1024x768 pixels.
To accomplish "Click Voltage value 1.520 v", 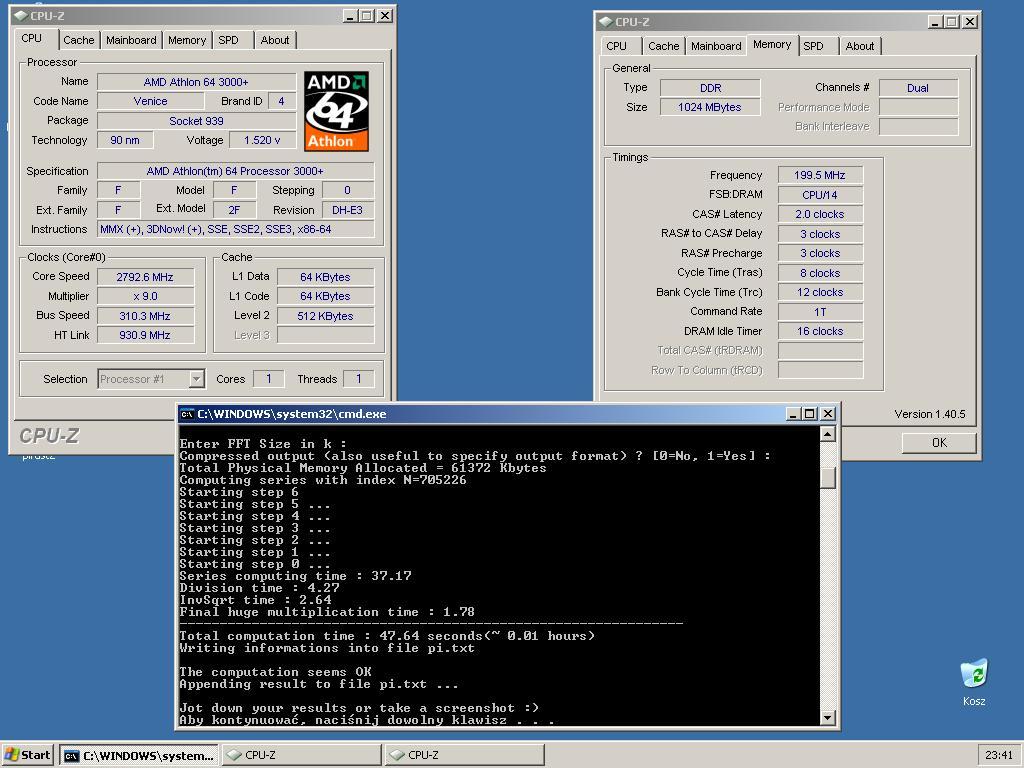I will (262, 140).
